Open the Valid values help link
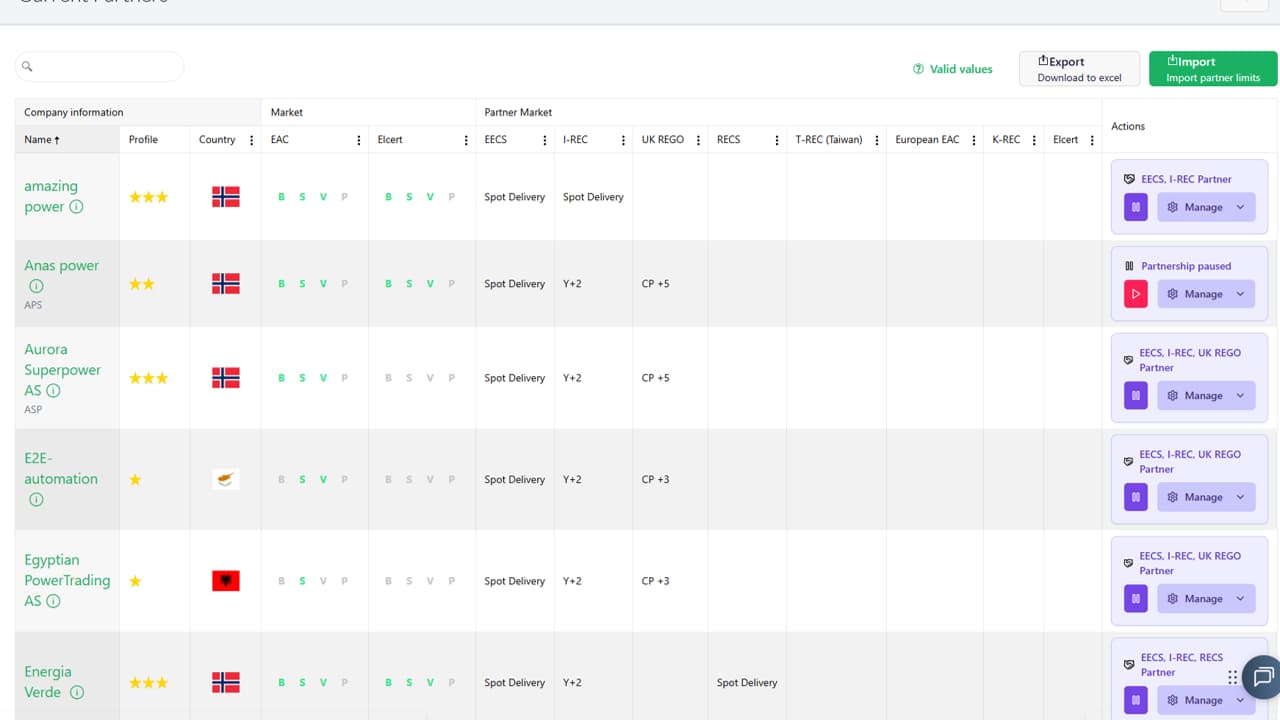This screenshot has height=720, width=1280. coord(952,69)
